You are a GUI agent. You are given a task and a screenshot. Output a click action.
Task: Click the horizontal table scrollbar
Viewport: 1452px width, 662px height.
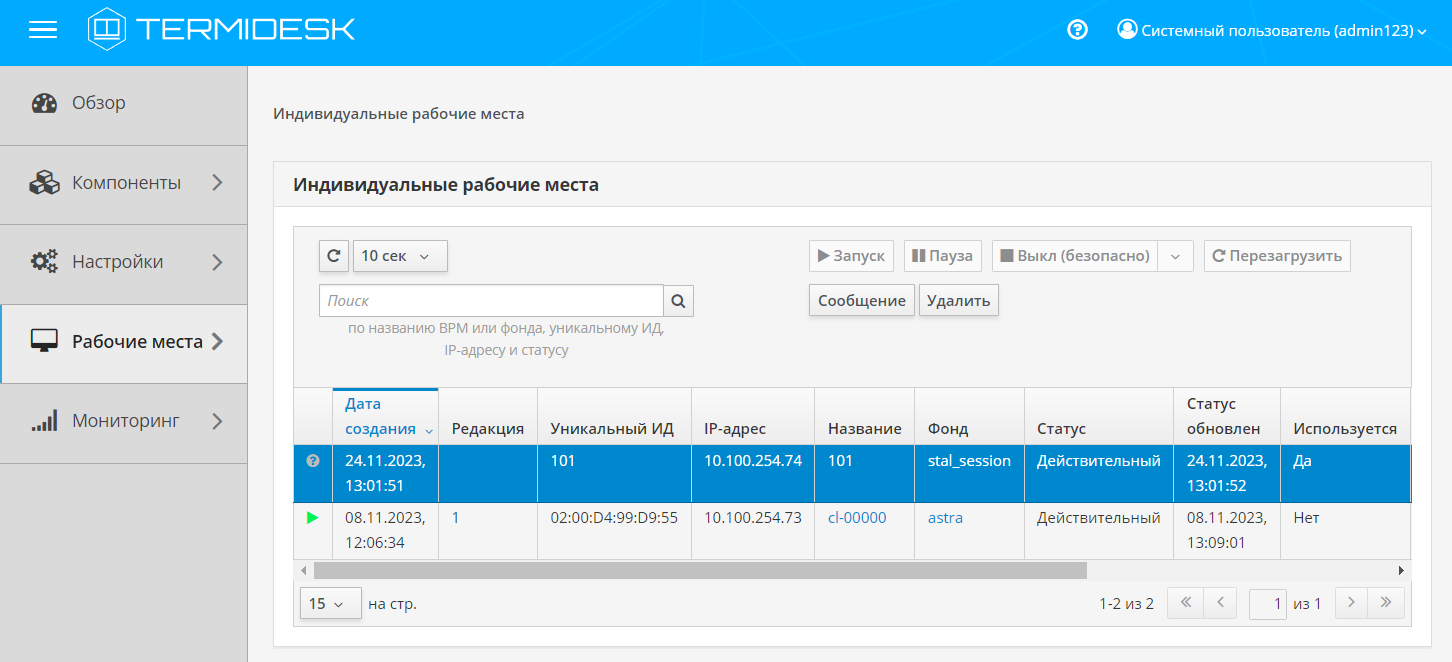click(x=700, y=570)
